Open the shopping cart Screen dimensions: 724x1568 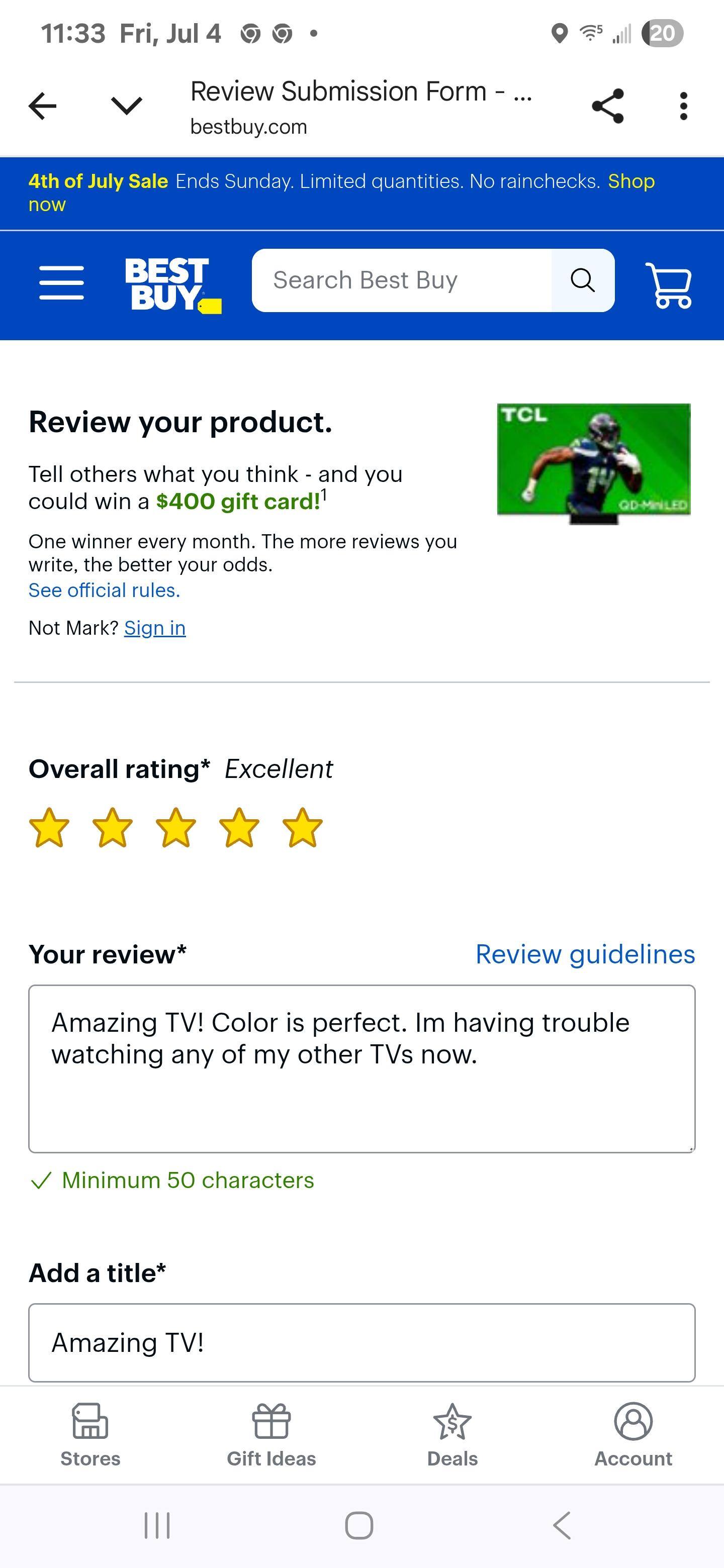click(x=668, y=284)
